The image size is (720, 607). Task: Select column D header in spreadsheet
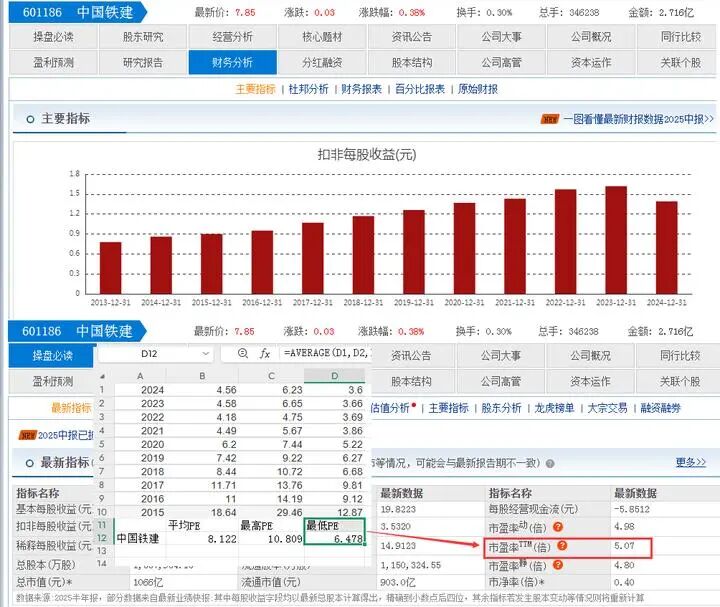[x=335, y=376]
